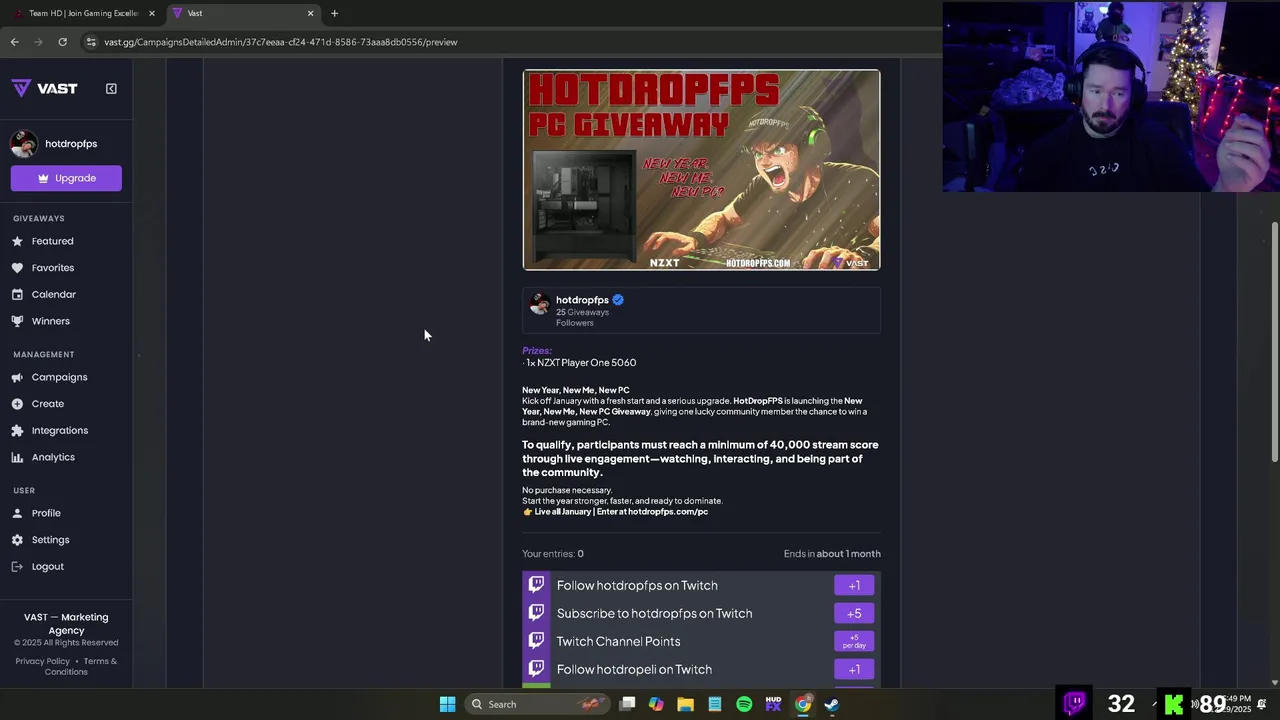Click the browser forward arrow
This screenshot has height=720, width=1280.
(x=38, y=42)
